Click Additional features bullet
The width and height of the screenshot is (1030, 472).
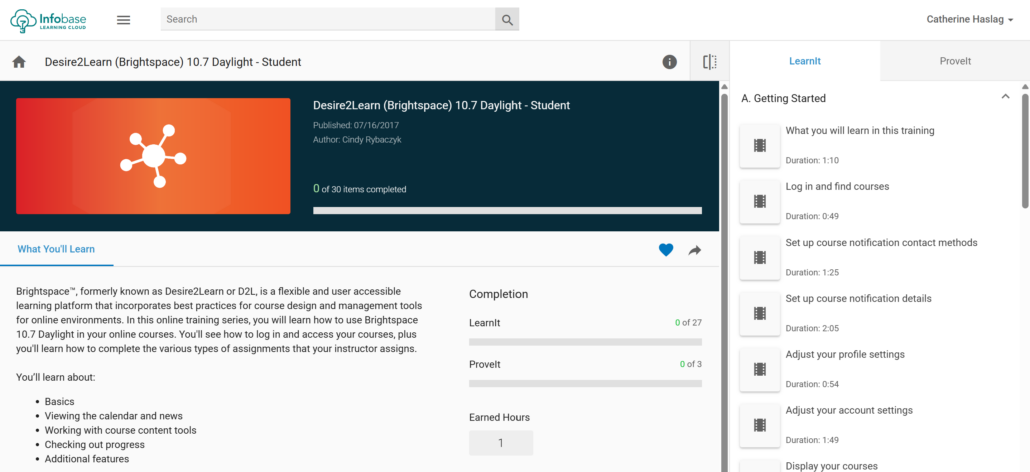[87, 460]
